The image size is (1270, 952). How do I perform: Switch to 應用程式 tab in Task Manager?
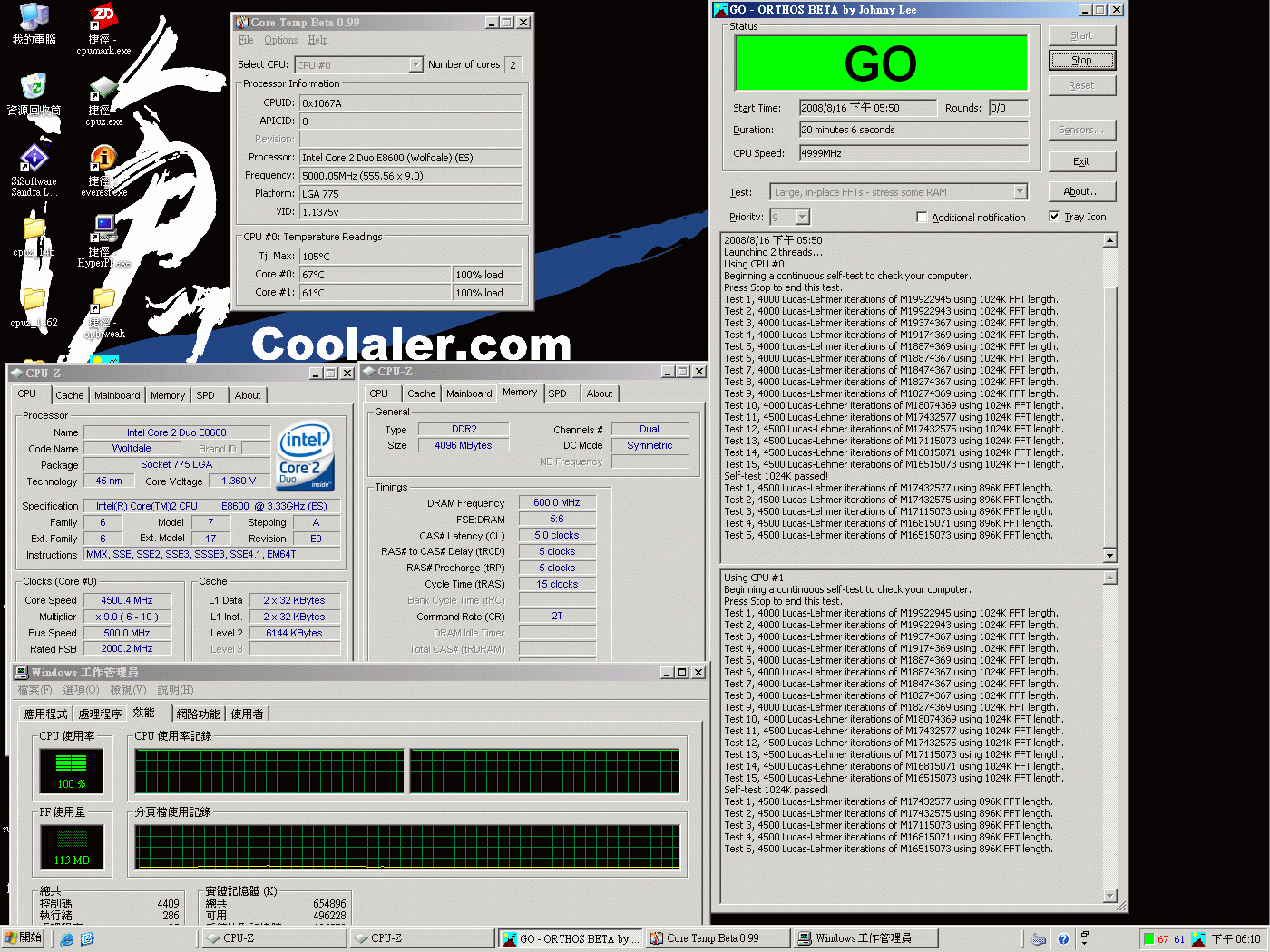(x=45, y=714)
